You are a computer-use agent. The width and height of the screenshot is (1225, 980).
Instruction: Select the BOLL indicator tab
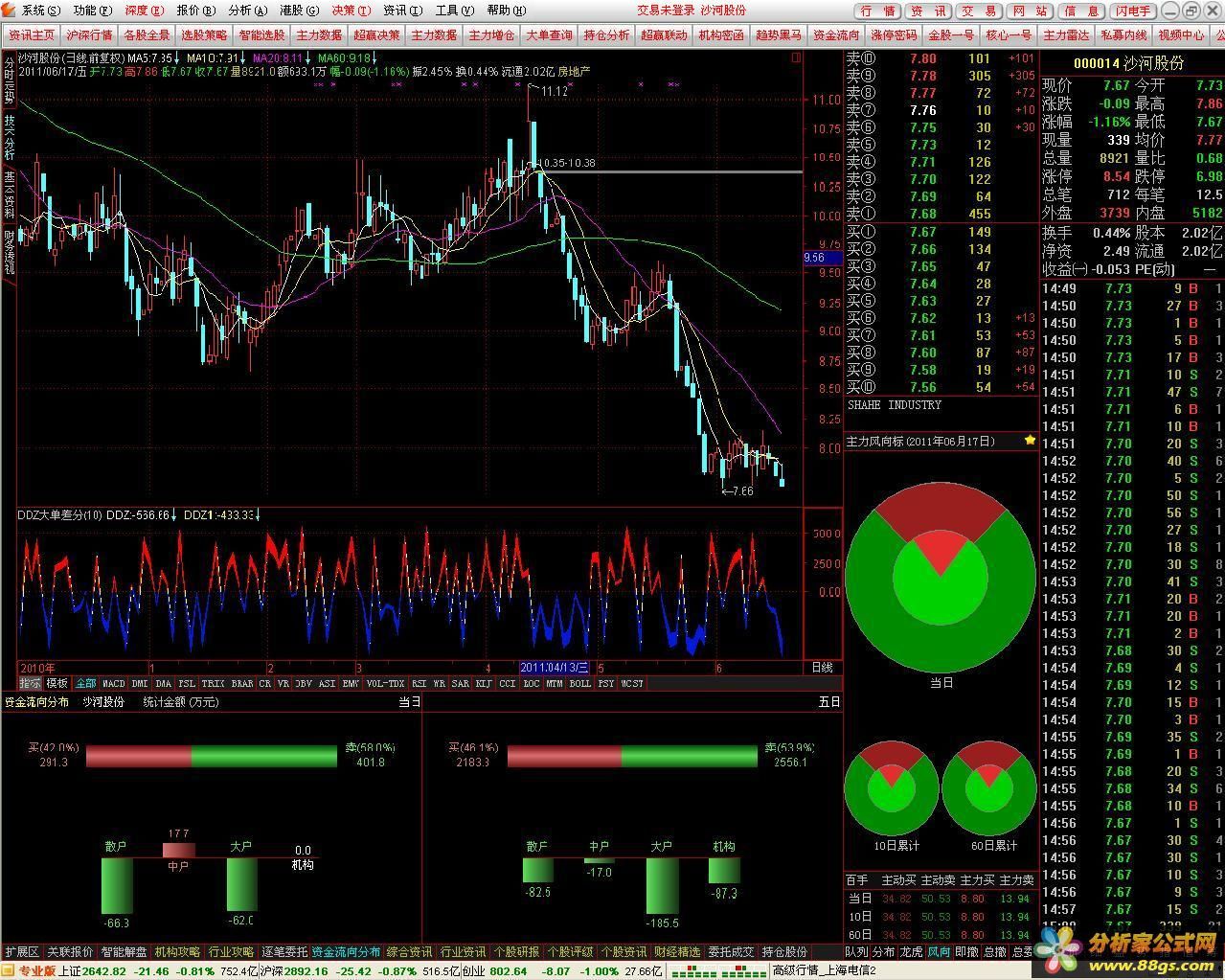(x=580, y=684)
